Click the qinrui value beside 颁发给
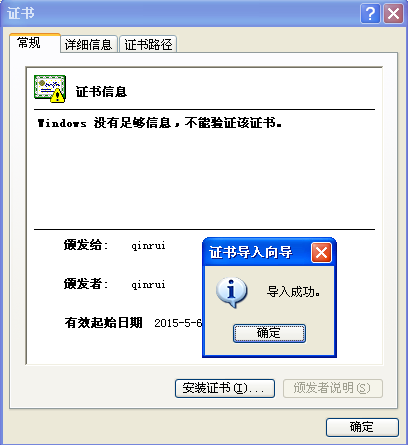408x445 pixels. 148,246
